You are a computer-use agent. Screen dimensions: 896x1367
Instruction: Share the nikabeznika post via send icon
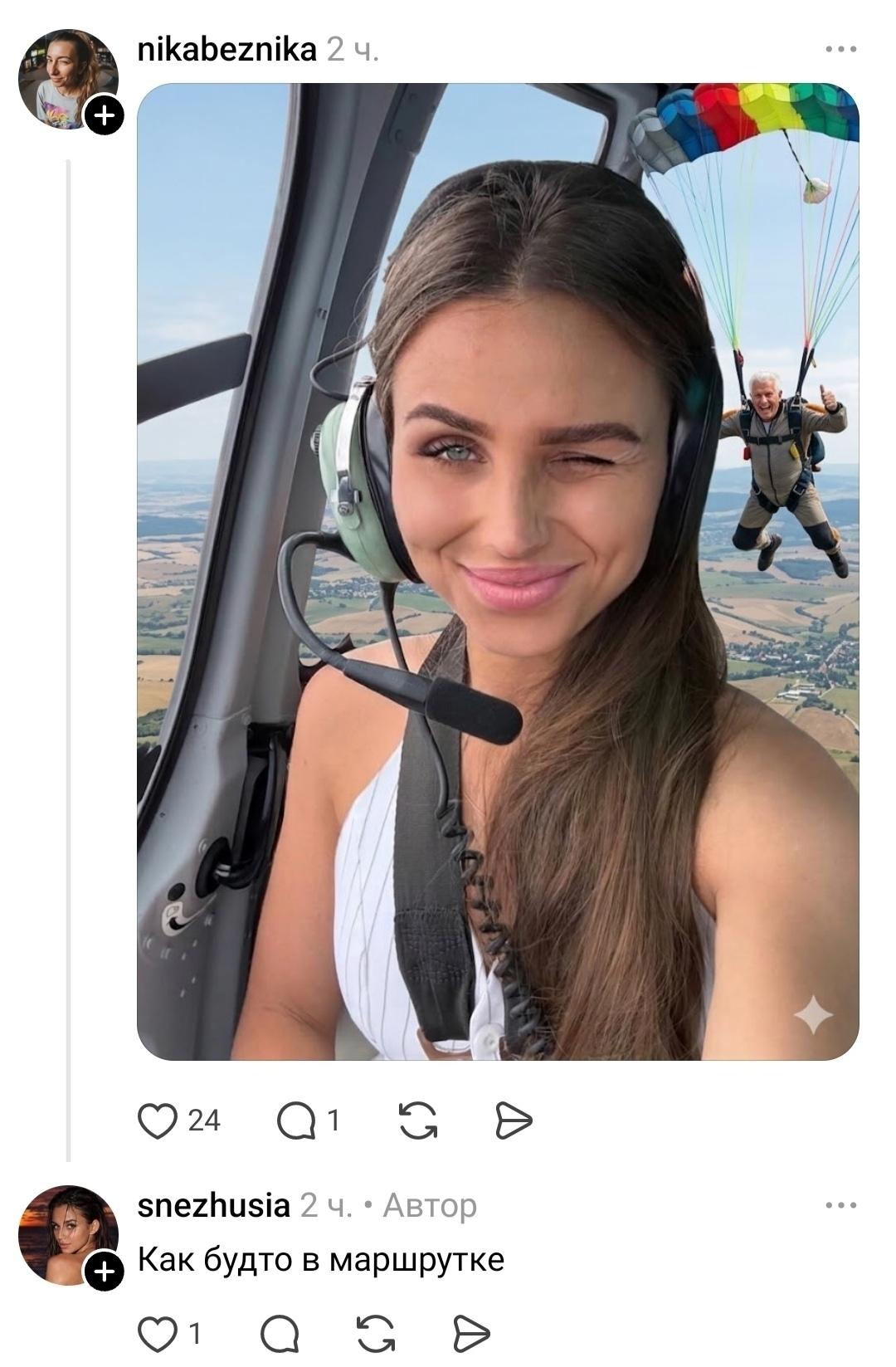[x=514, y=1120]
